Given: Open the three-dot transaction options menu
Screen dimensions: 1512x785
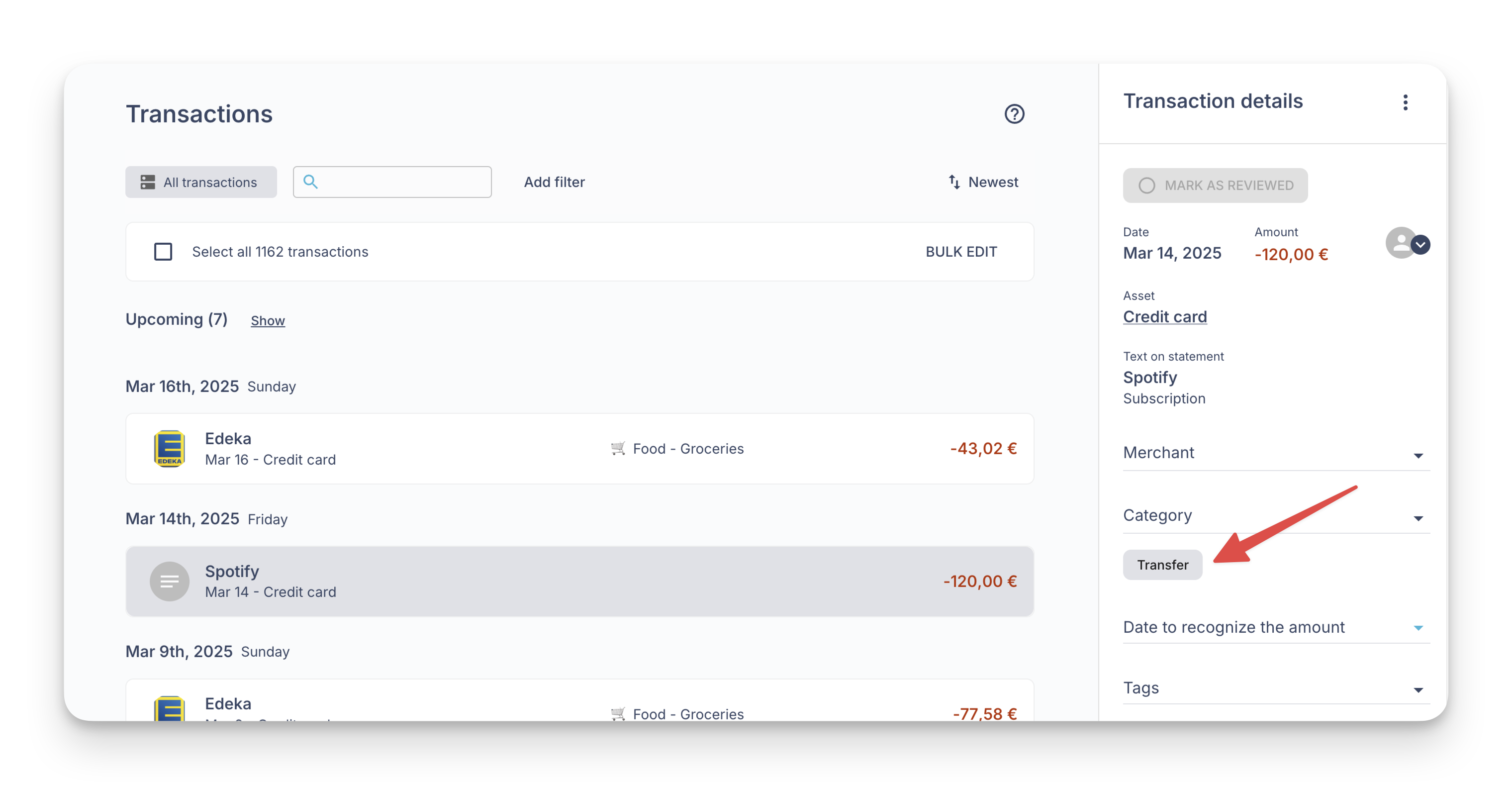Looking at the screenshot, I should point(1405,103).
